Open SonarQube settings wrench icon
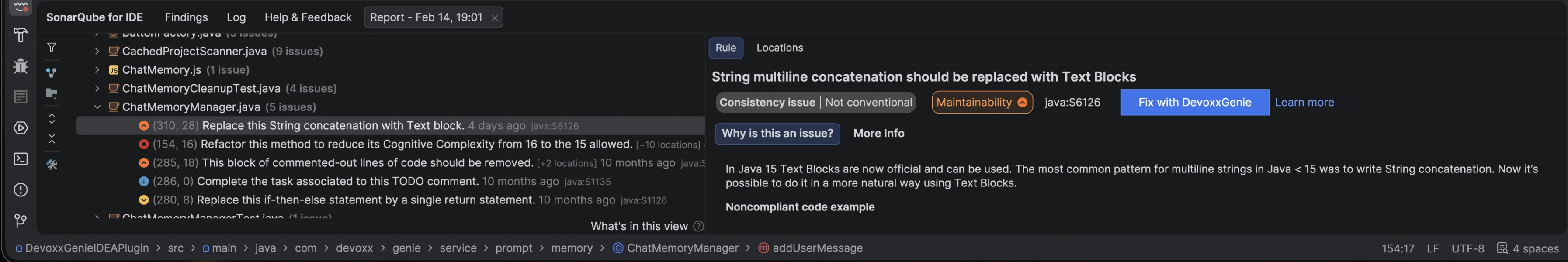This screenshot has height=262, width=1568. click(x=52, y=165)
